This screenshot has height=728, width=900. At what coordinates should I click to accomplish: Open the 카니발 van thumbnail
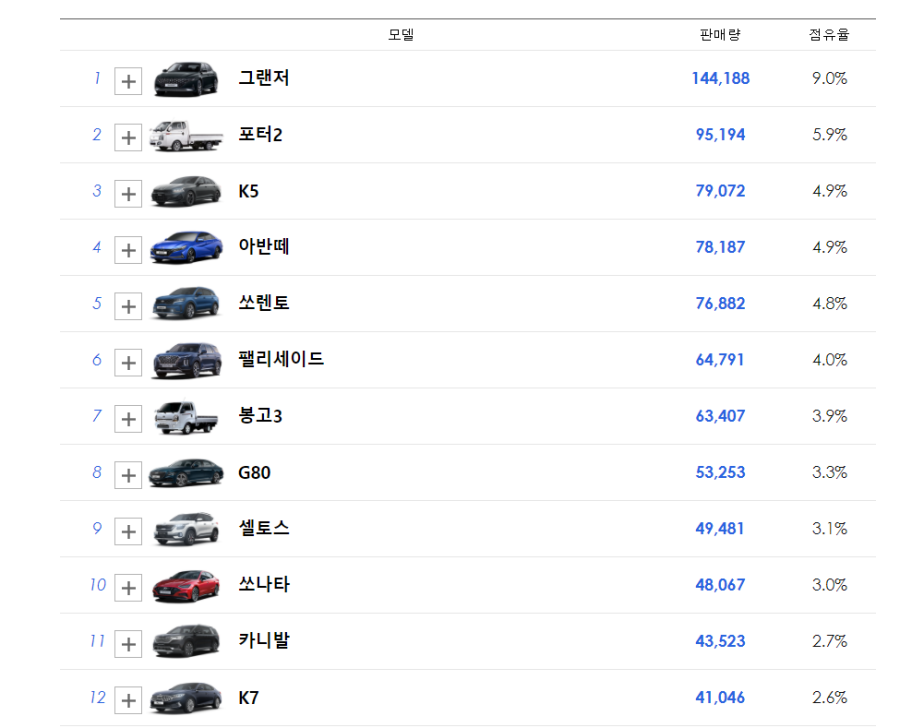tap(186, 641)
